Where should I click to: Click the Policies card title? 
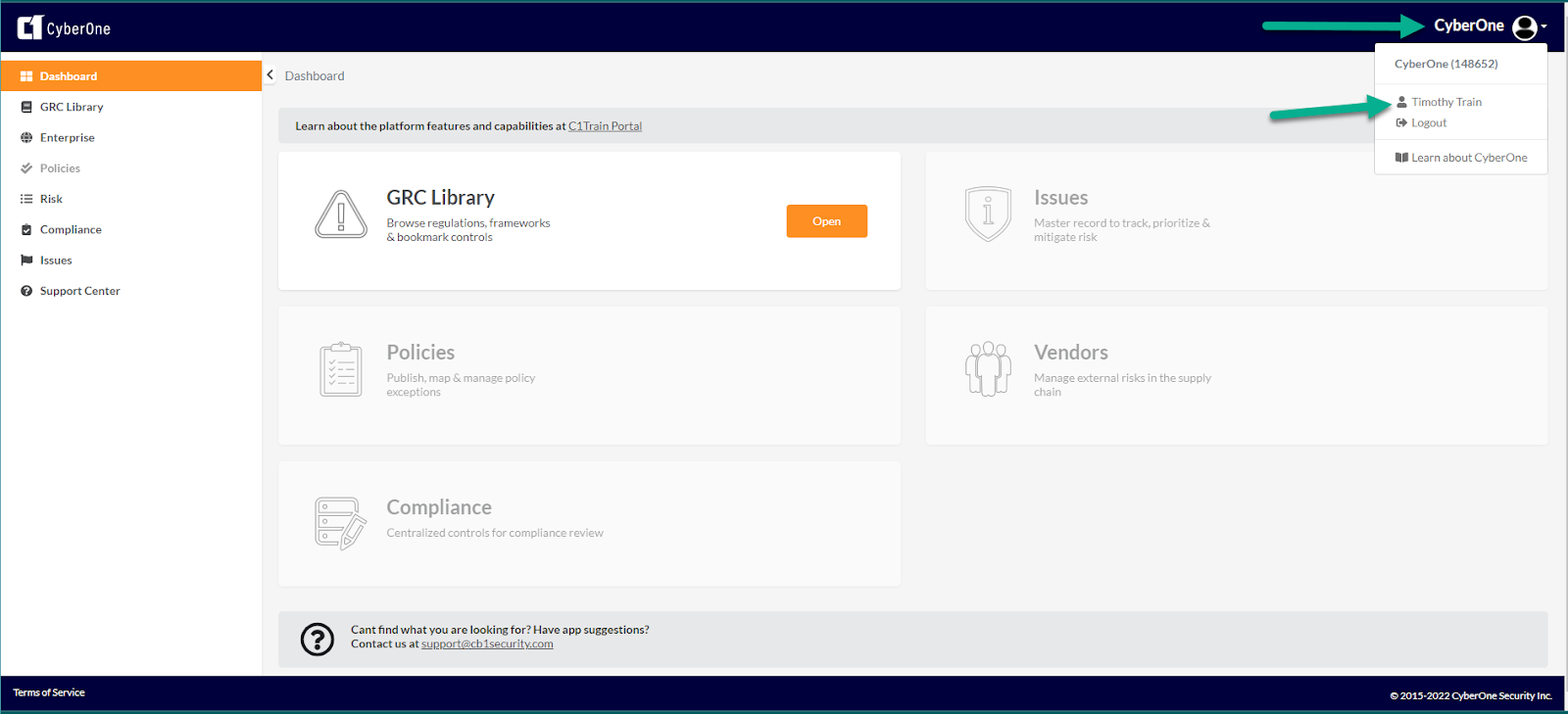point(420,353)
